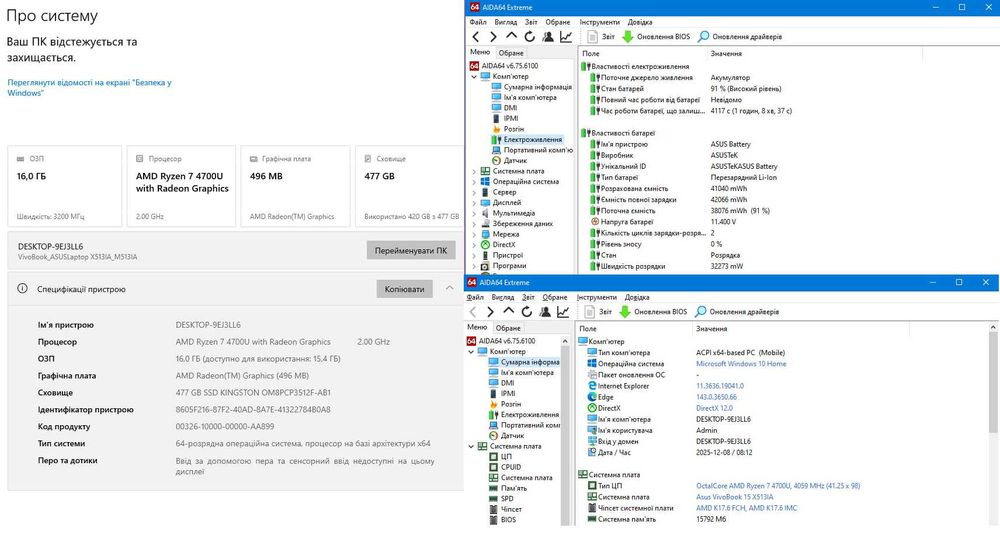Viewport: 1000px width, 535px height.
Task: Open Файл menu in top AIDA64 window
Action: point(478,22)
